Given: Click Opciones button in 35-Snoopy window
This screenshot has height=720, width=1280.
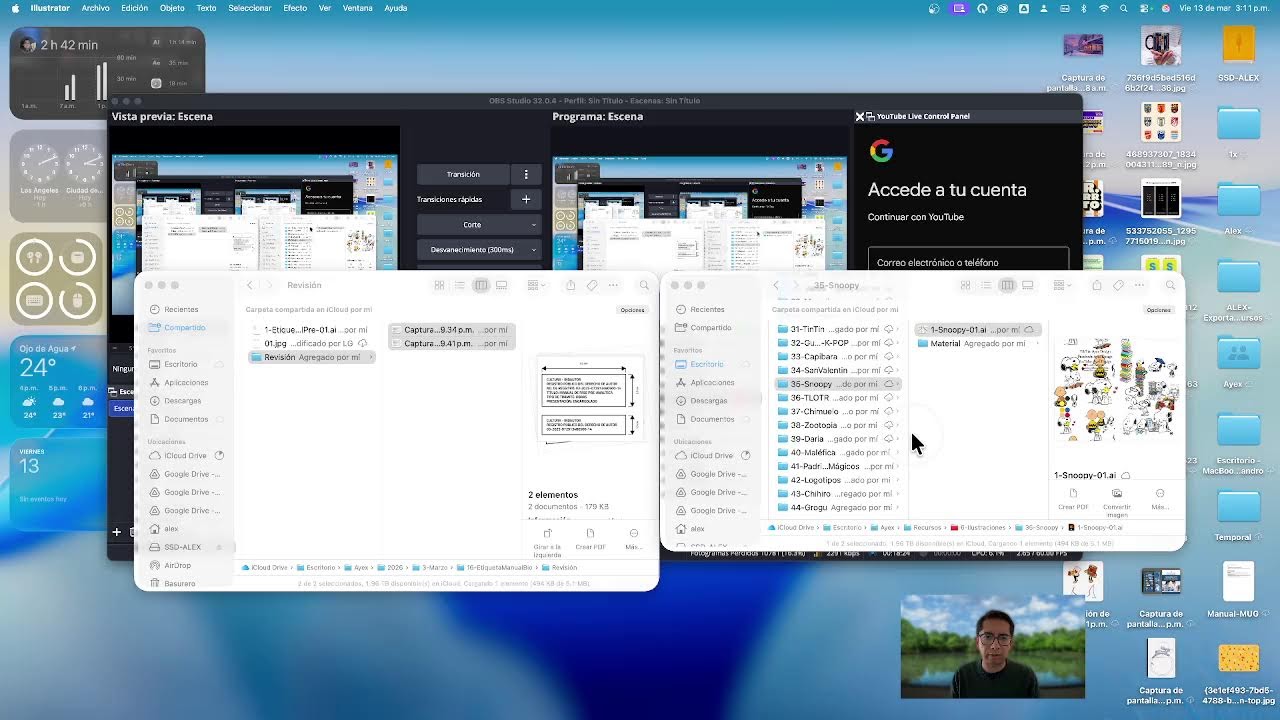Looking at the screenshot, I should tap(1158, 310).
